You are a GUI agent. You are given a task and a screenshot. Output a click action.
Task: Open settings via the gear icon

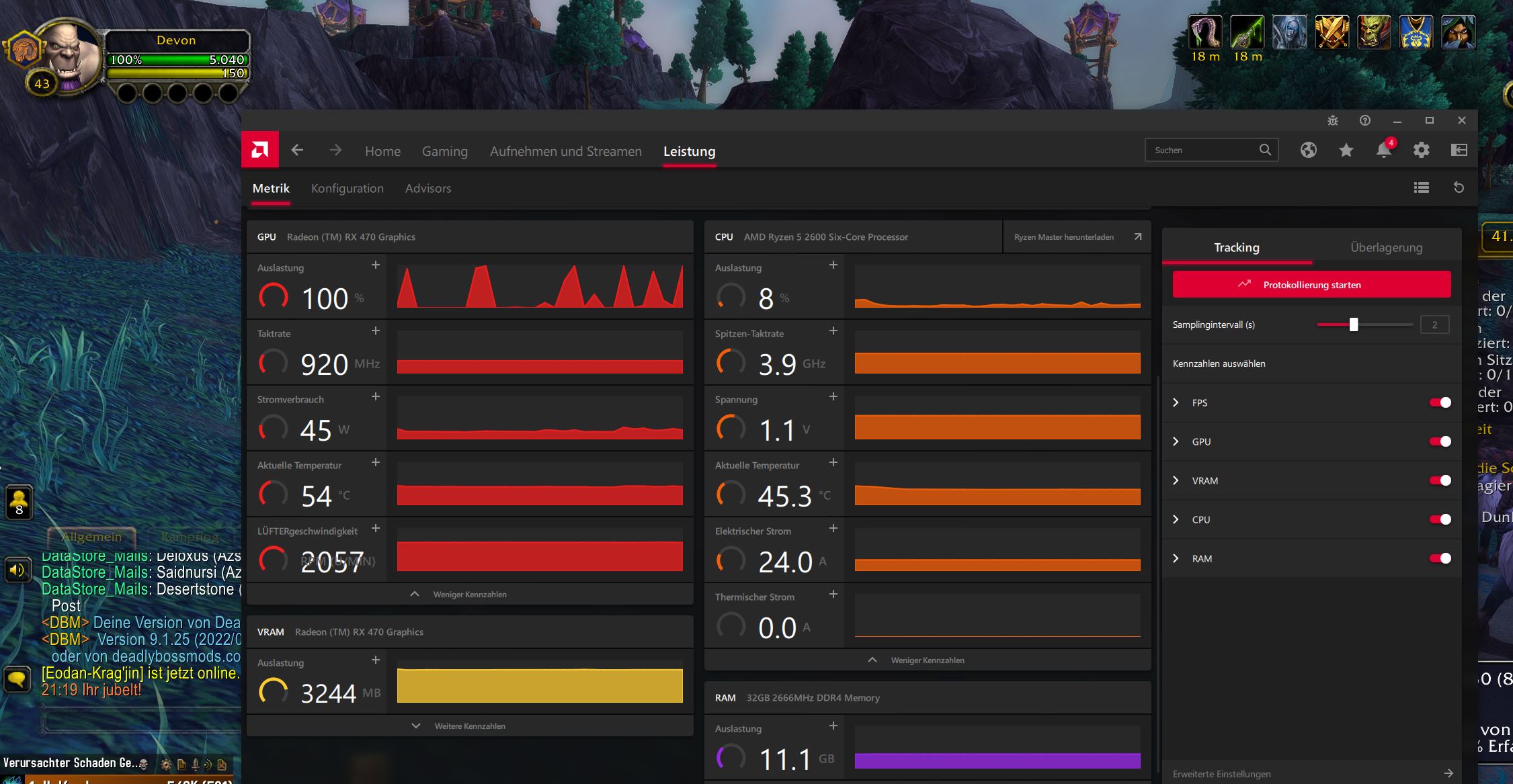pos(1421,150)
